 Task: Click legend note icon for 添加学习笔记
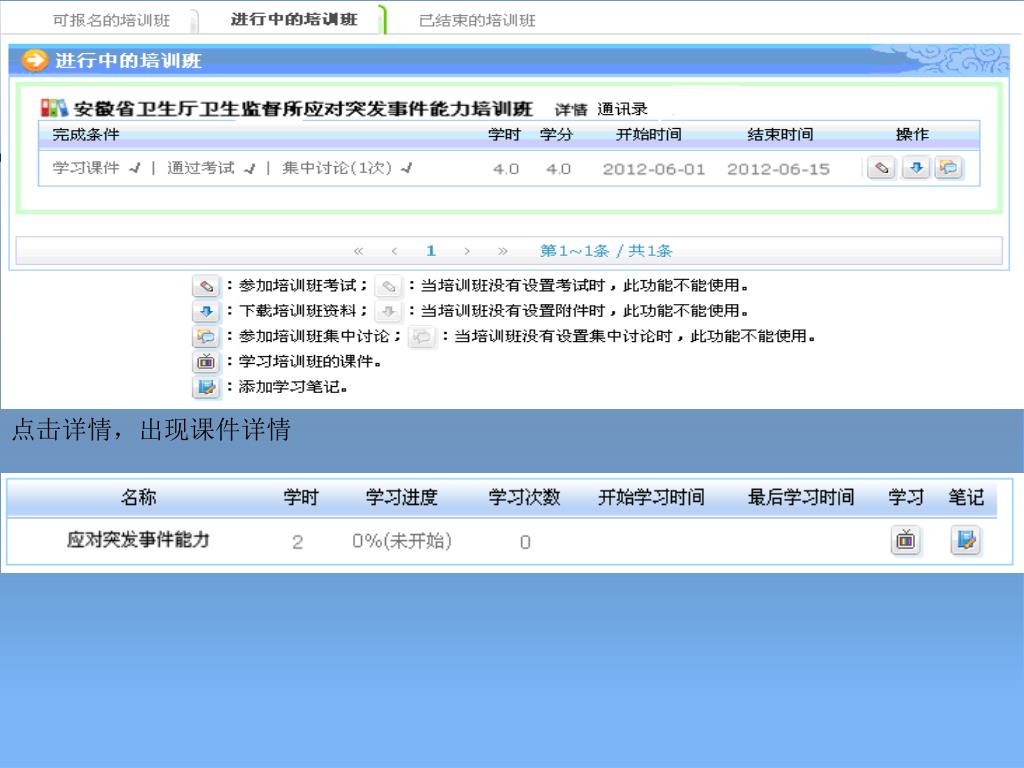point(206,387)
